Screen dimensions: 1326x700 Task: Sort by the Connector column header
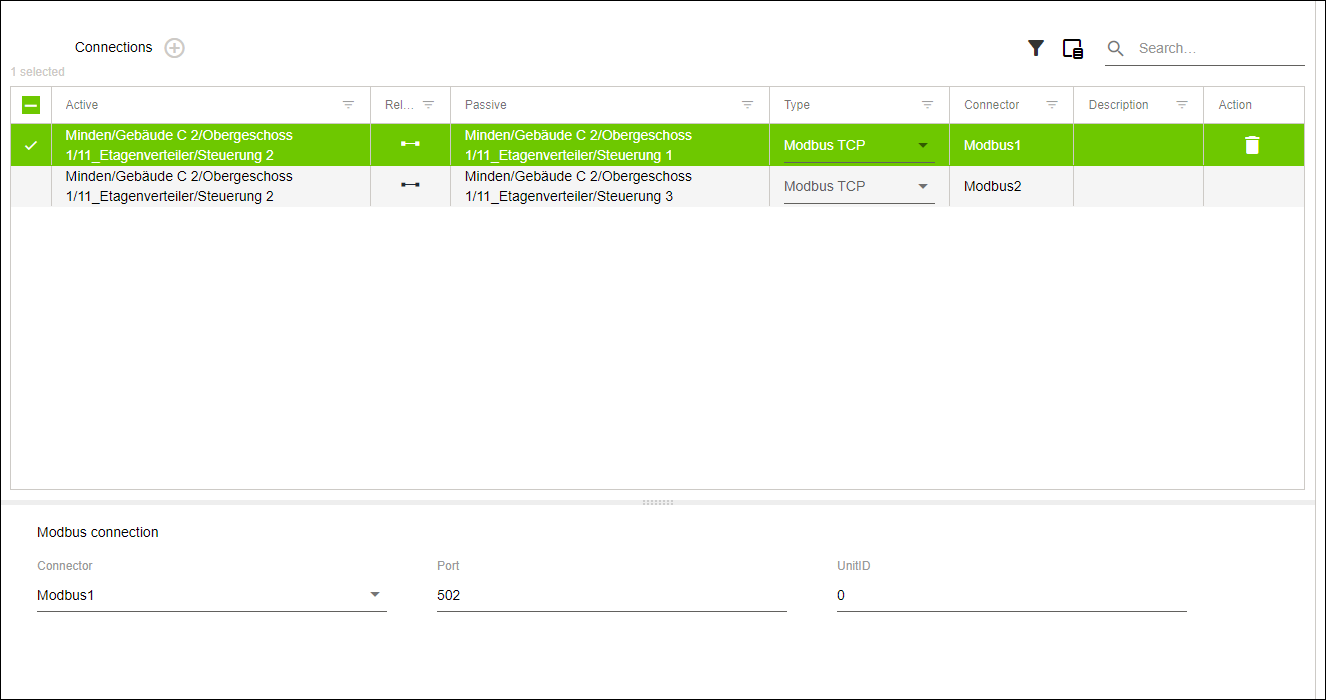pos(992,105)
